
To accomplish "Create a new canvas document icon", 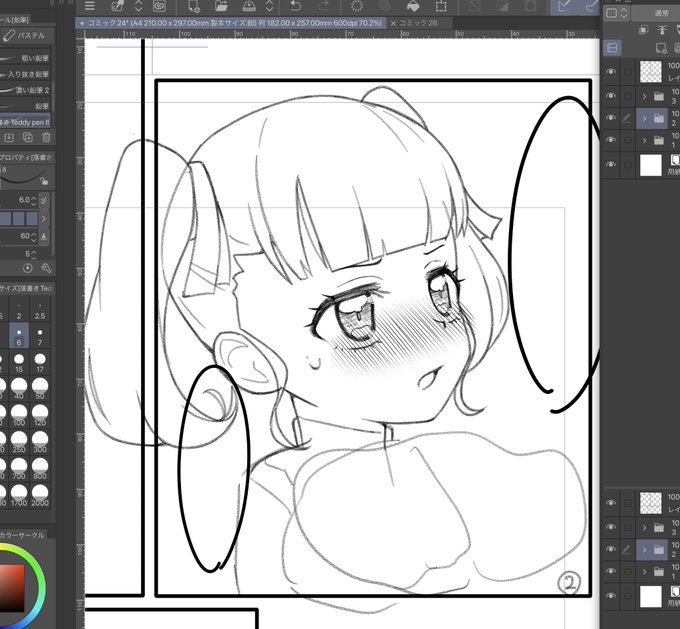I will click(193, 6).
